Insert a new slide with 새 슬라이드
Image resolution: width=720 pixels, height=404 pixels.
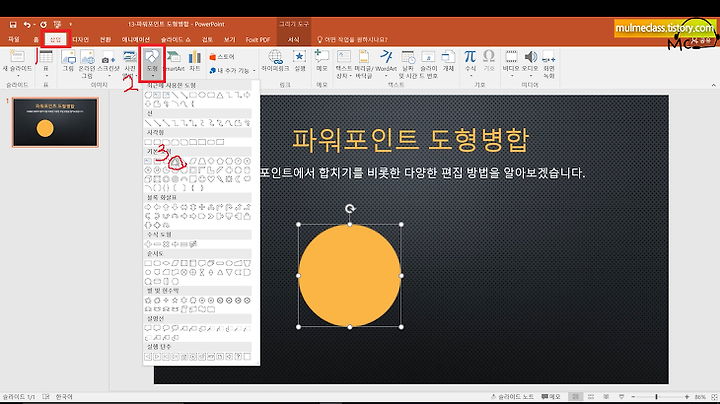tap(17, 63)
